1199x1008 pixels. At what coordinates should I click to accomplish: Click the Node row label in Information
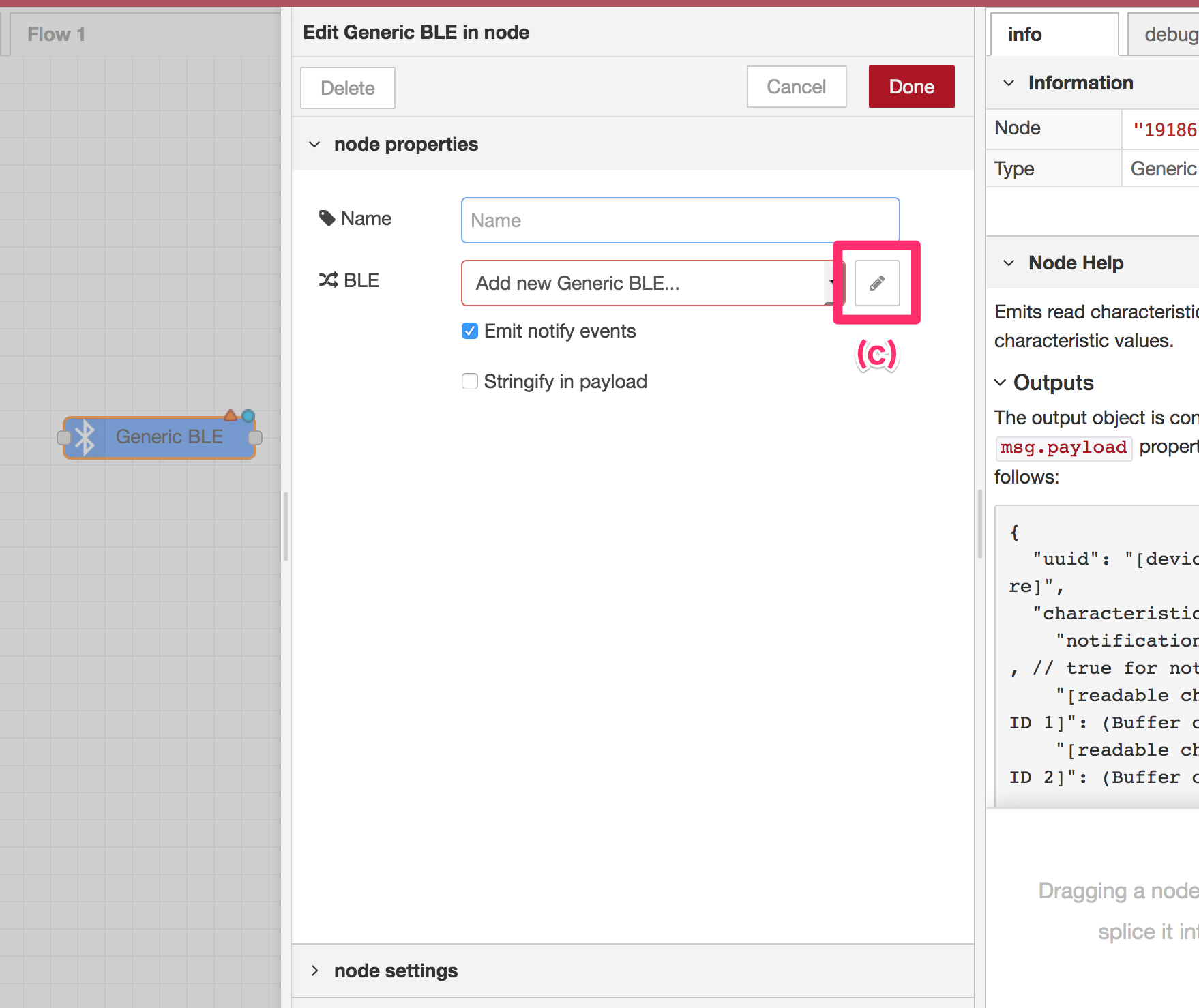(1018, 128)
